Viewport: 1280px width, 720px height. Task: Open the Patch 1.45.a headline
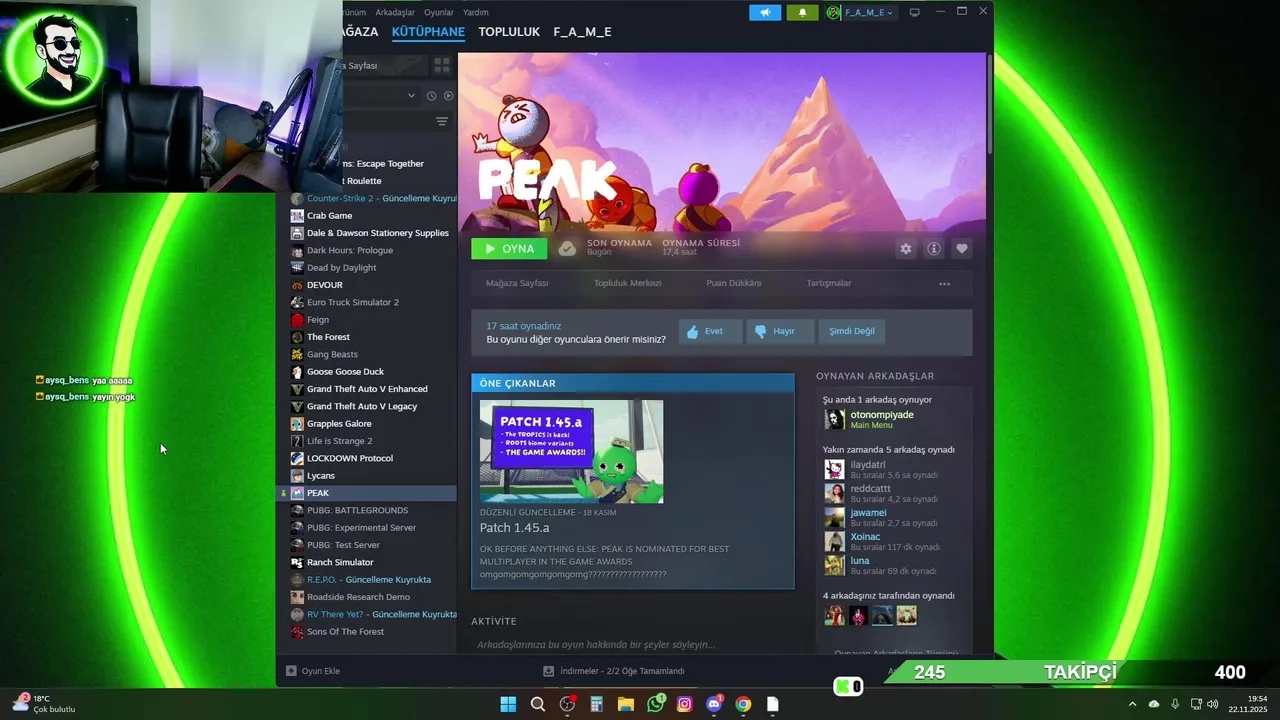(x=514, y=527)
